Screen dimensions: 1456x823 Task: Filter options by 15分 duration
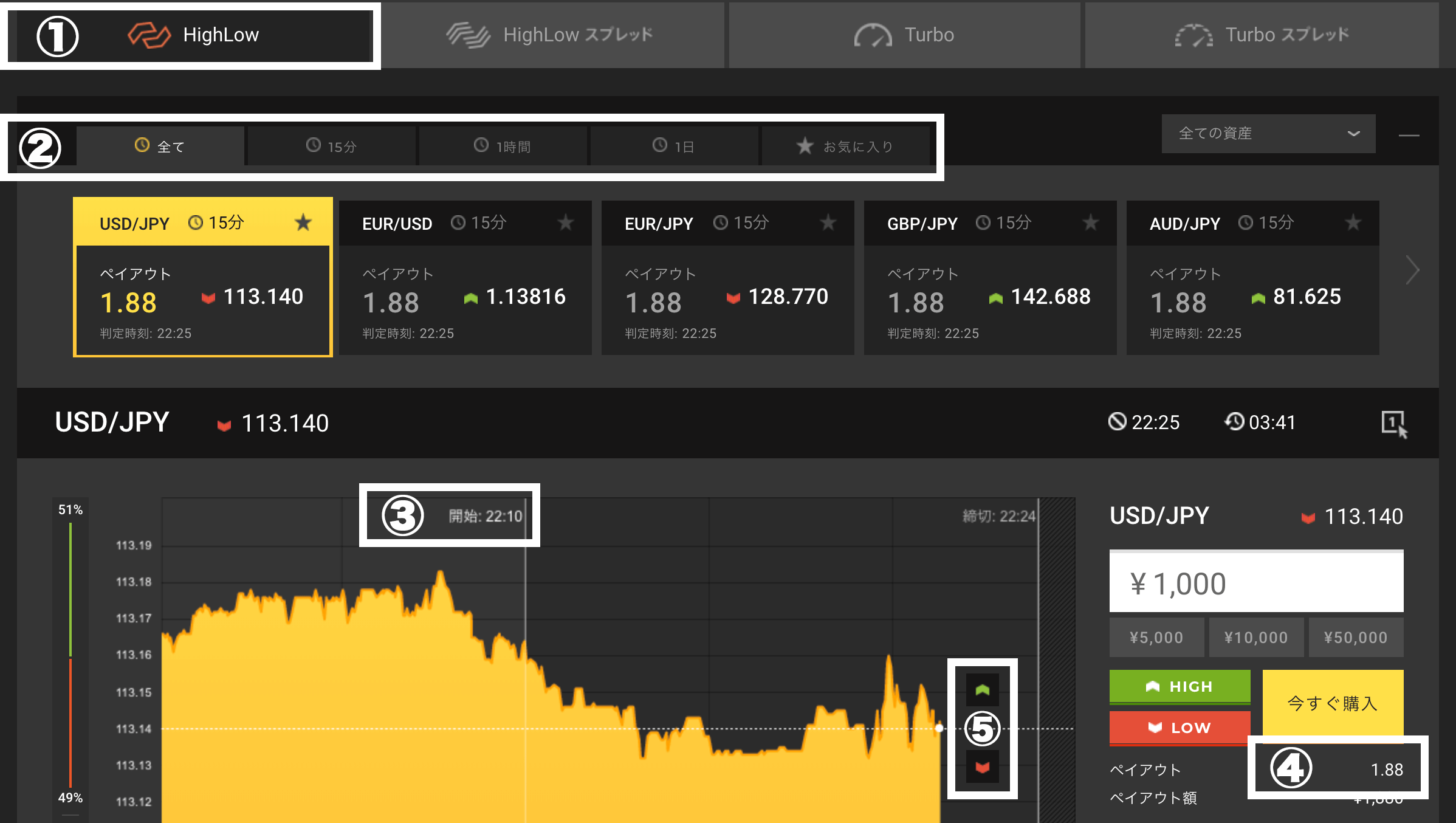tap(332, 146)
